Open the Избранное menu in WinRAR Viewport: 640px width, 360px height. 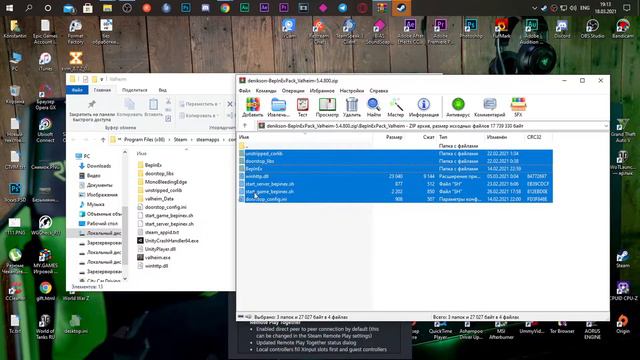coord(322,91)
